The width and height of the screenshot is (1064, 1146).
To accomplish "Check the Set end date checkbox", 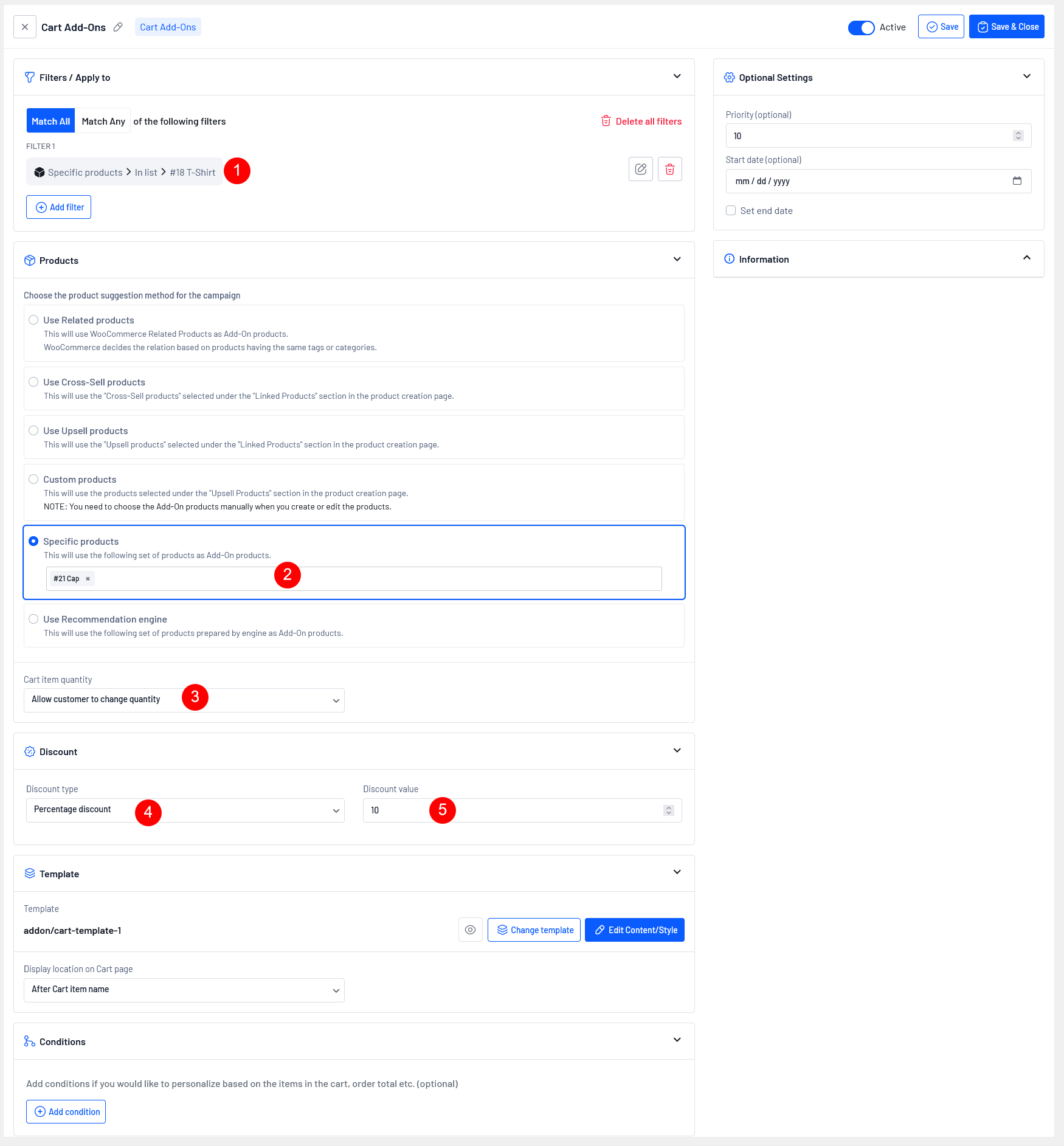I will click(x=731, y=210).
